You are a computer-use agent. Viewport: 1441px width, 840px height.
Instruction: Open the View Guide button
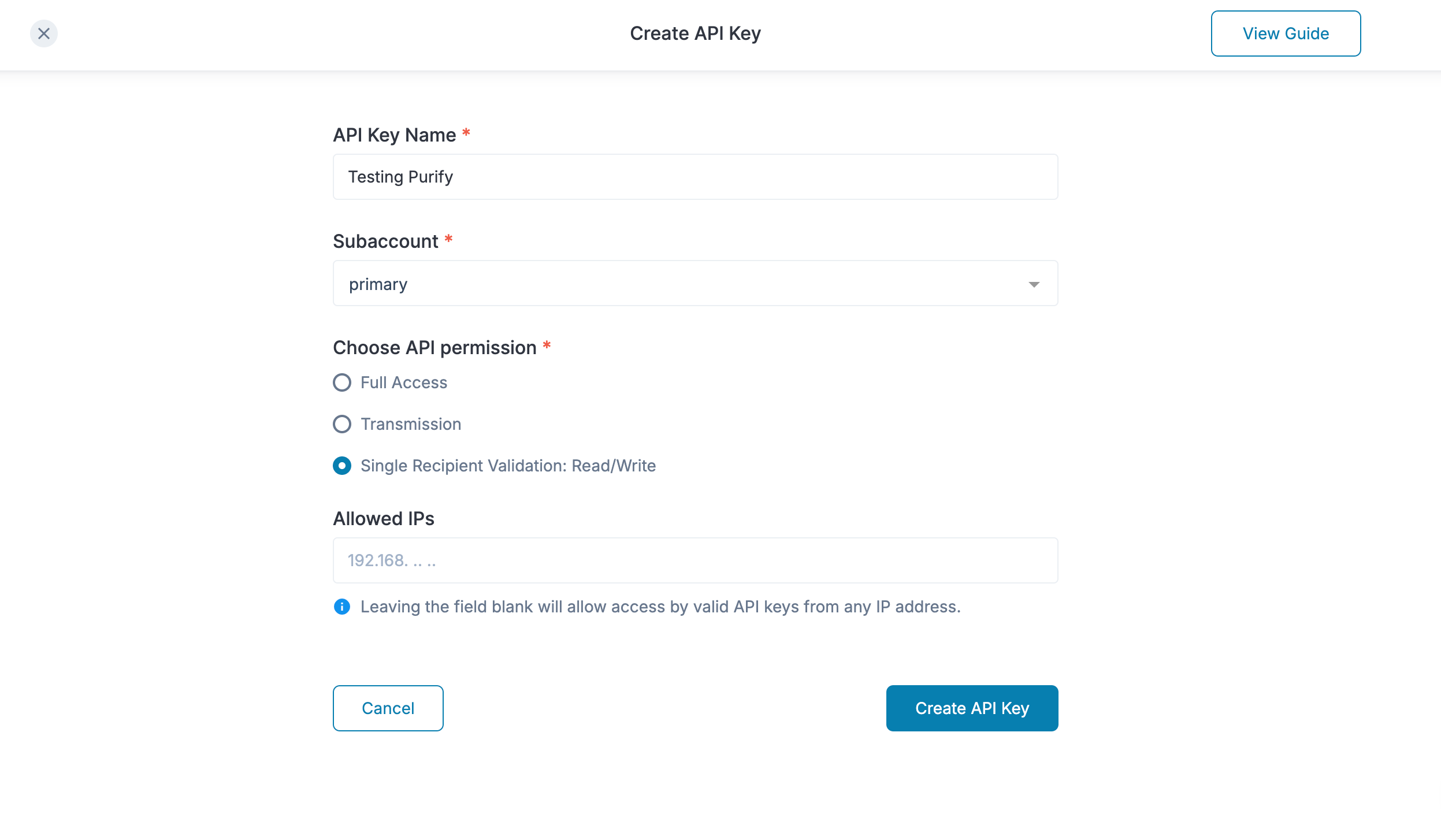tap(1286, 34)
